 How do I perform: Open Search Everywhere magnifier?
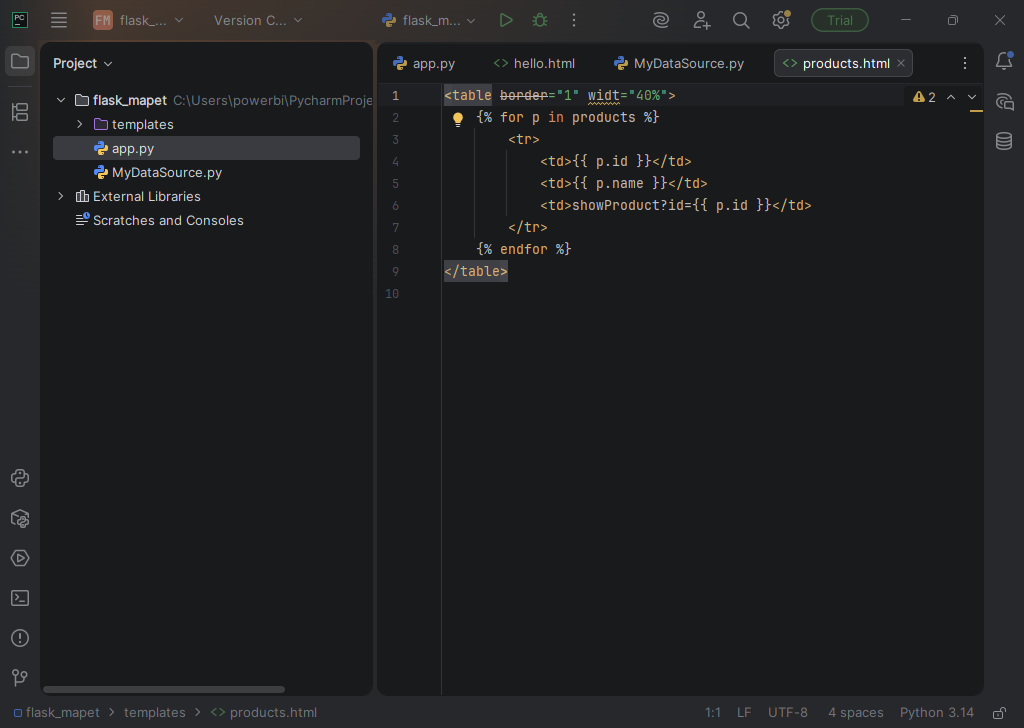[741, 20]
